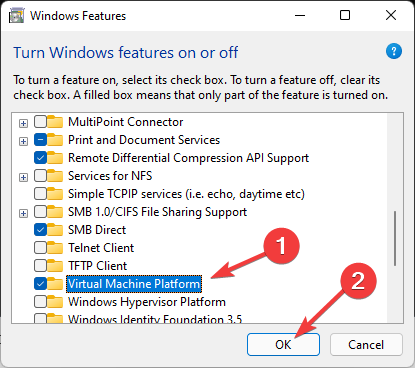415x368 pixels.
Task: Open the blue help question mark icon
Action: point(394,51)
